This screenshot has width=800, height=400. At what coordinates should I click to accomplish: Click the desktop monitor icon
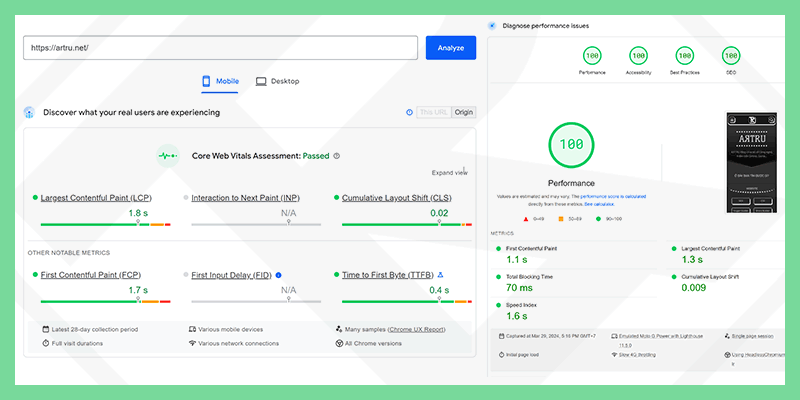pyautogui.click(x=261, y=81)
